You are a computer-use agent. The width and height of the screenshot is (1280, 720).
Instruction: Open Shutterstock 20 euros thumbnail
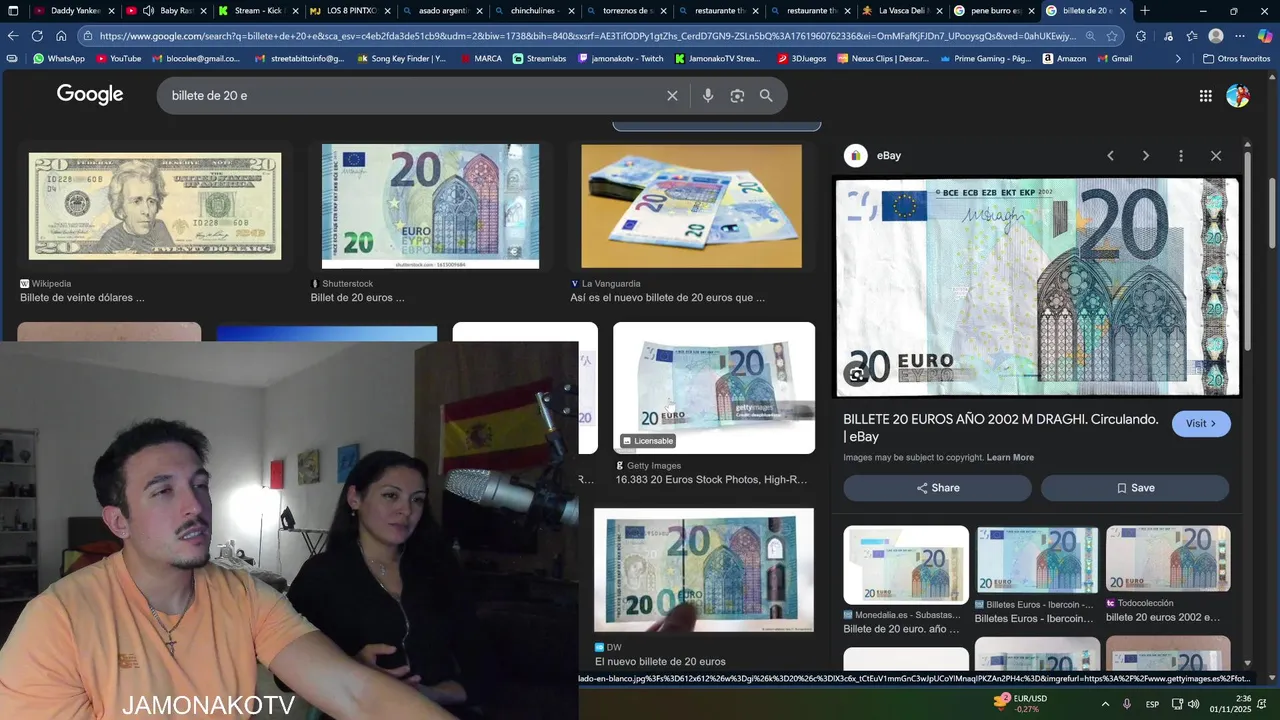[x=430, y=206]
